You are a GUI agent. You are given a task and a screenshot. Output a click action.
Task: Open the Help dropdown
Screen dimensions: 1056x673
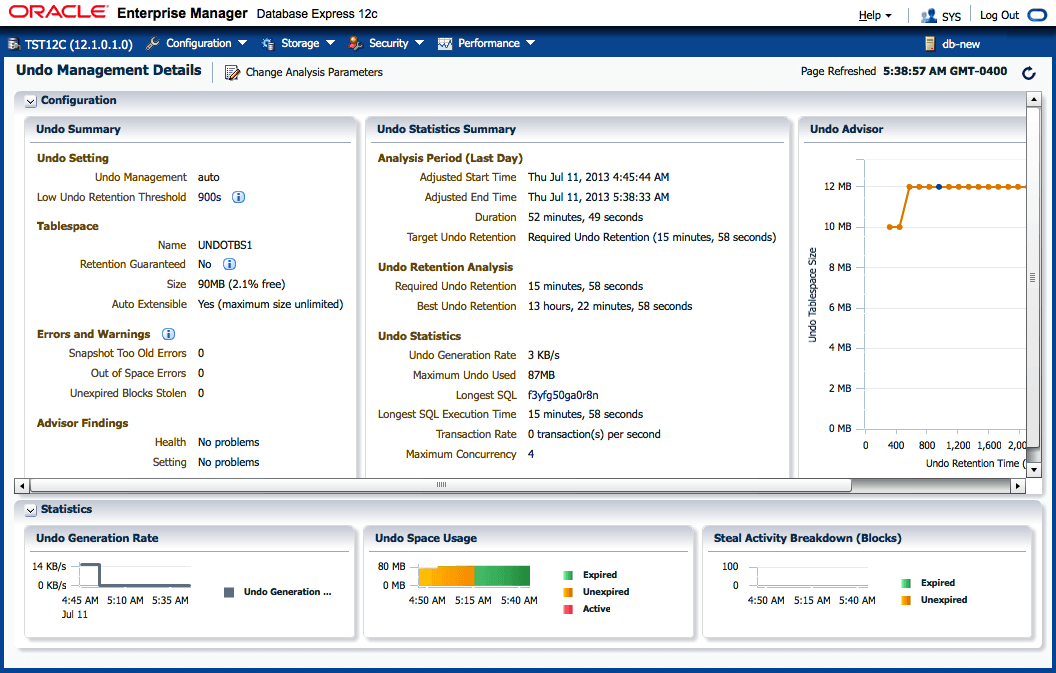pyautogui.click(x=875, y=15)
